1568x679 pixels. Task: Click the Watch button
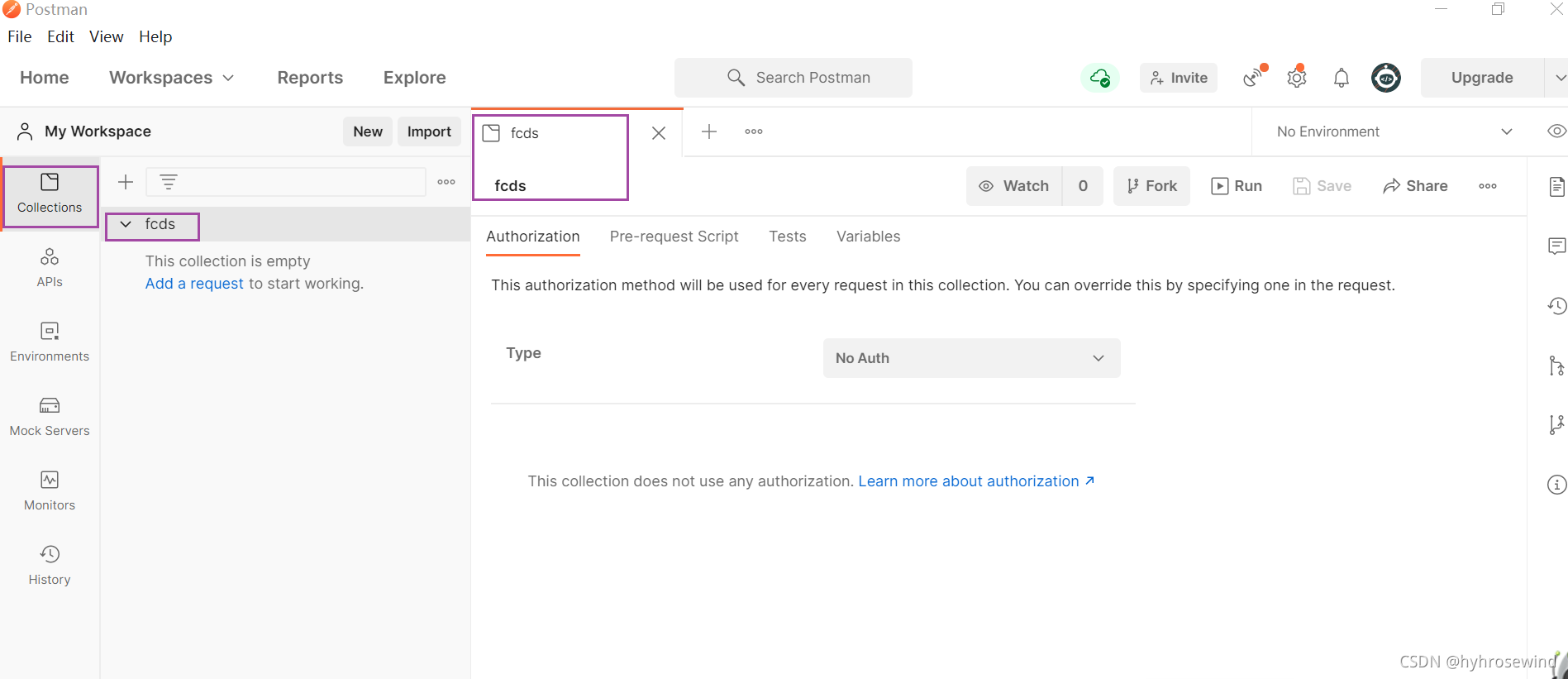click(x=1014, y=186)
